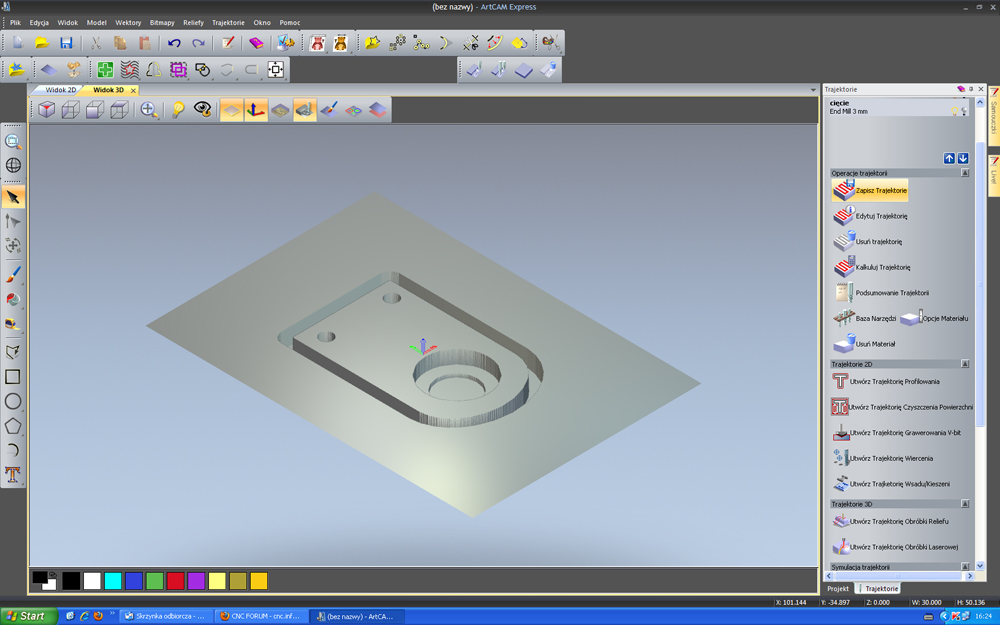Click the New Model icon
1000x625 pixels.
click(x=18, y=43)
